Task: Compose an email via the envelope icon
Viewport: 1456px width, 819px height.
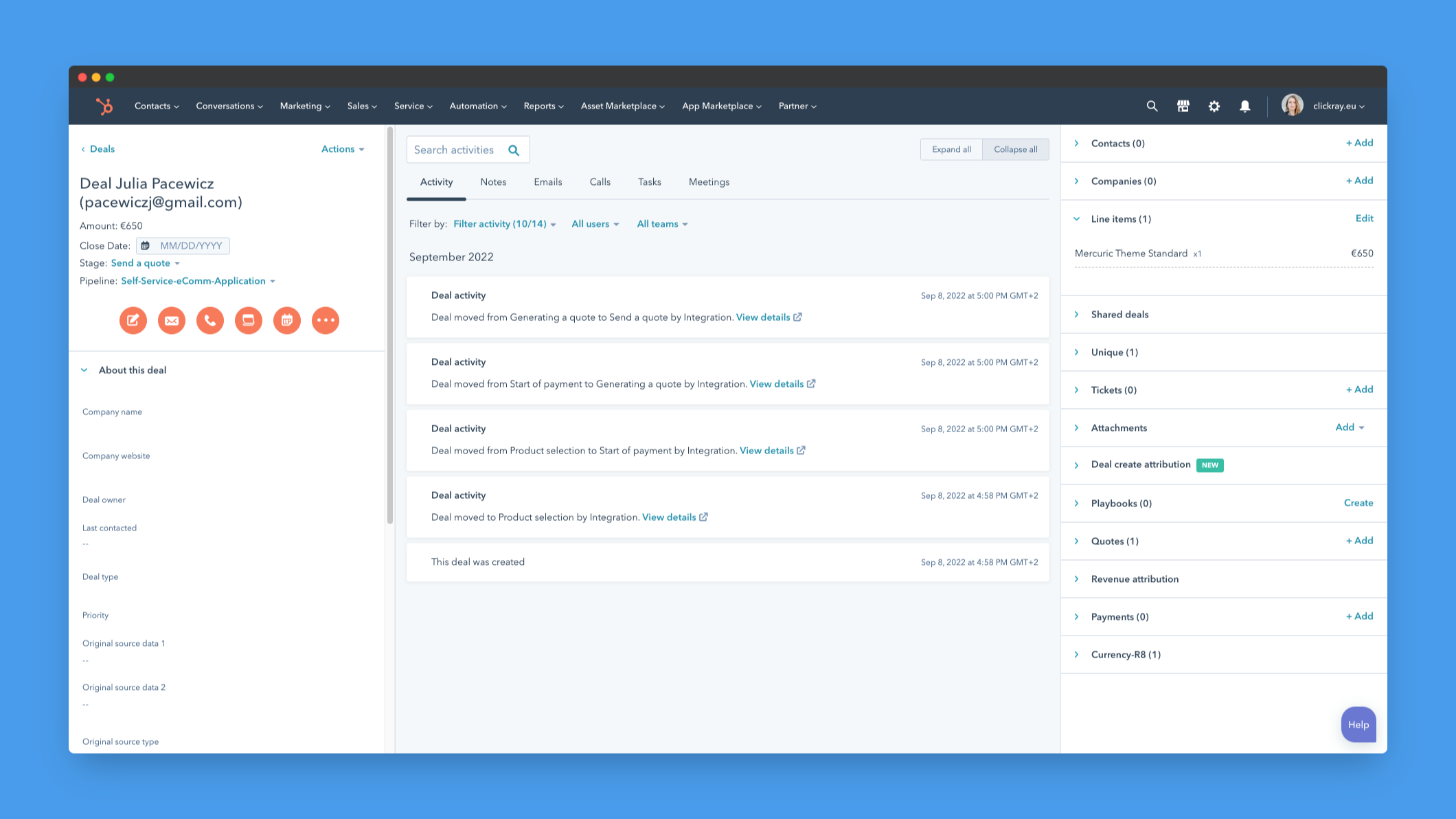Action: [171, 320]
